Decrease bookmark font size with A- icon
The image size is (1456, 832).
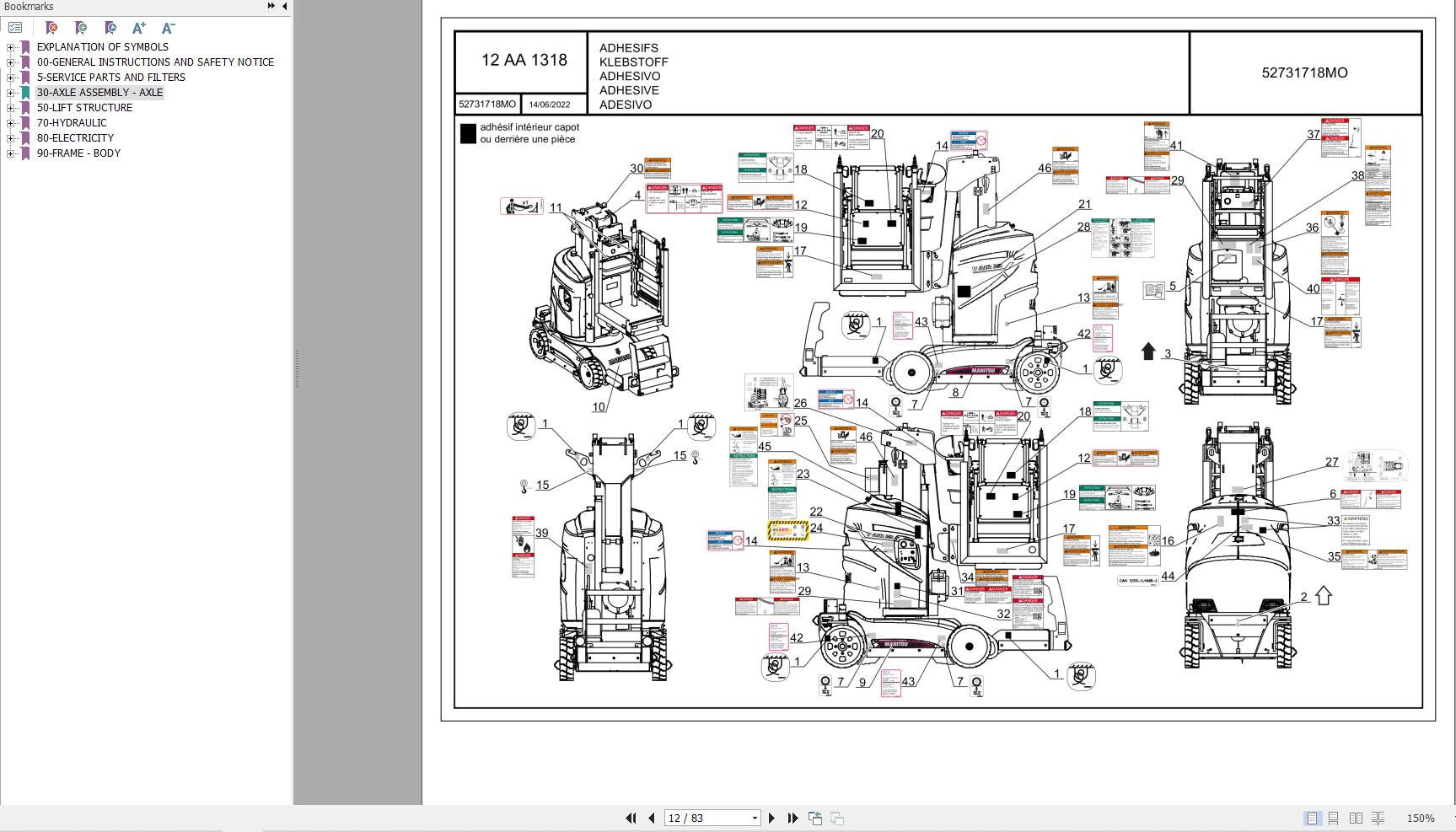tap(168, 28)
